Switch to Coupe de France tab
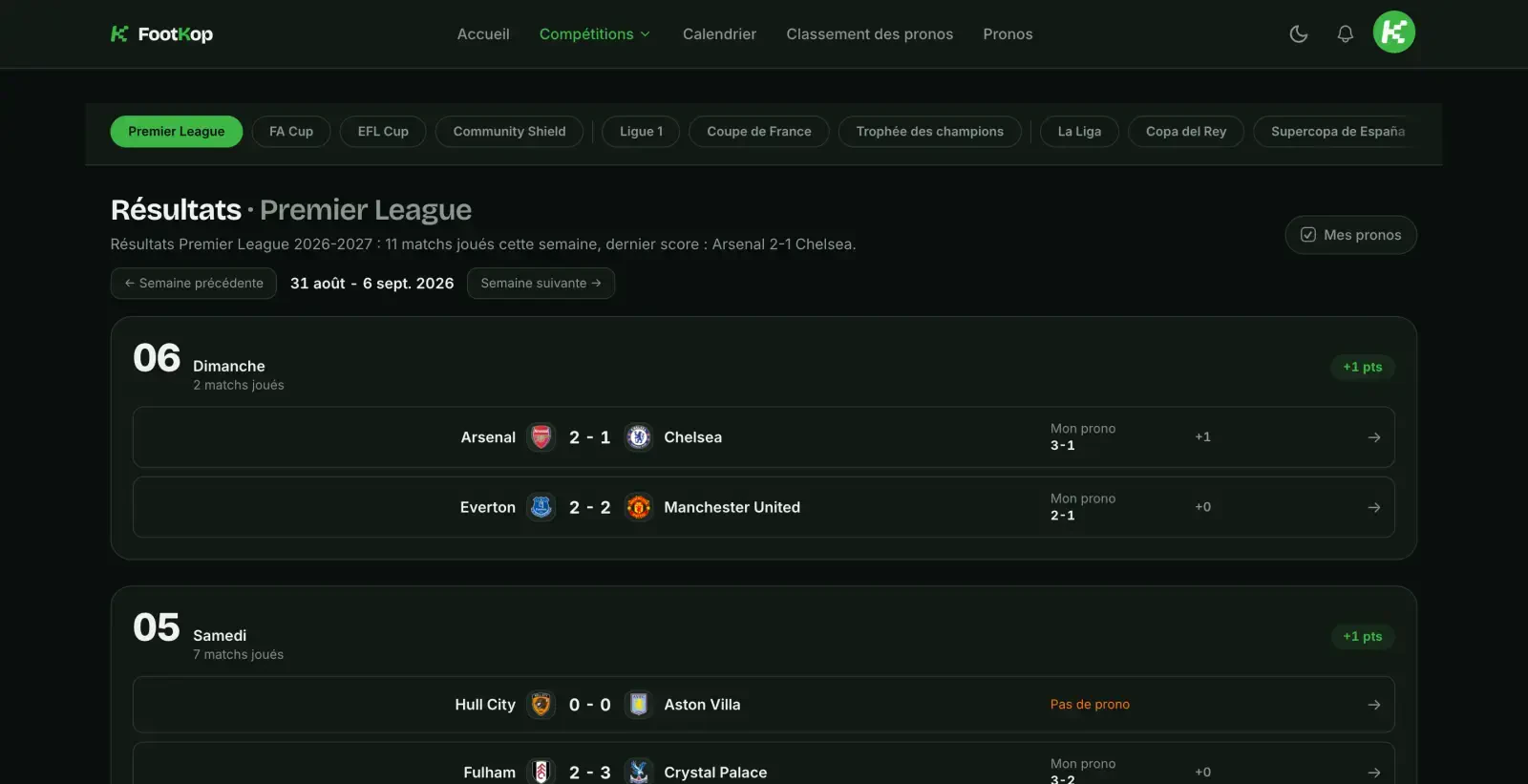 [759, 132]
